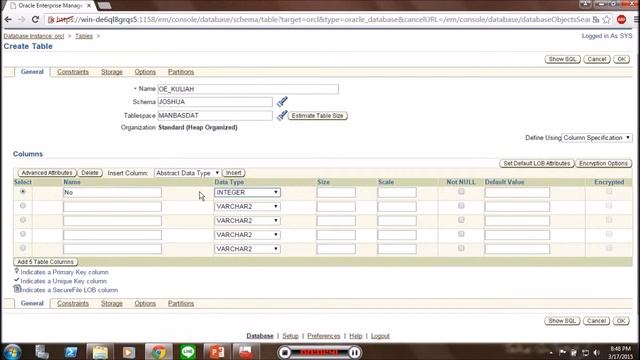Screen dimensions: 640x360
Task: Click the column name field containing No
Action: click(x=112, y=192)
